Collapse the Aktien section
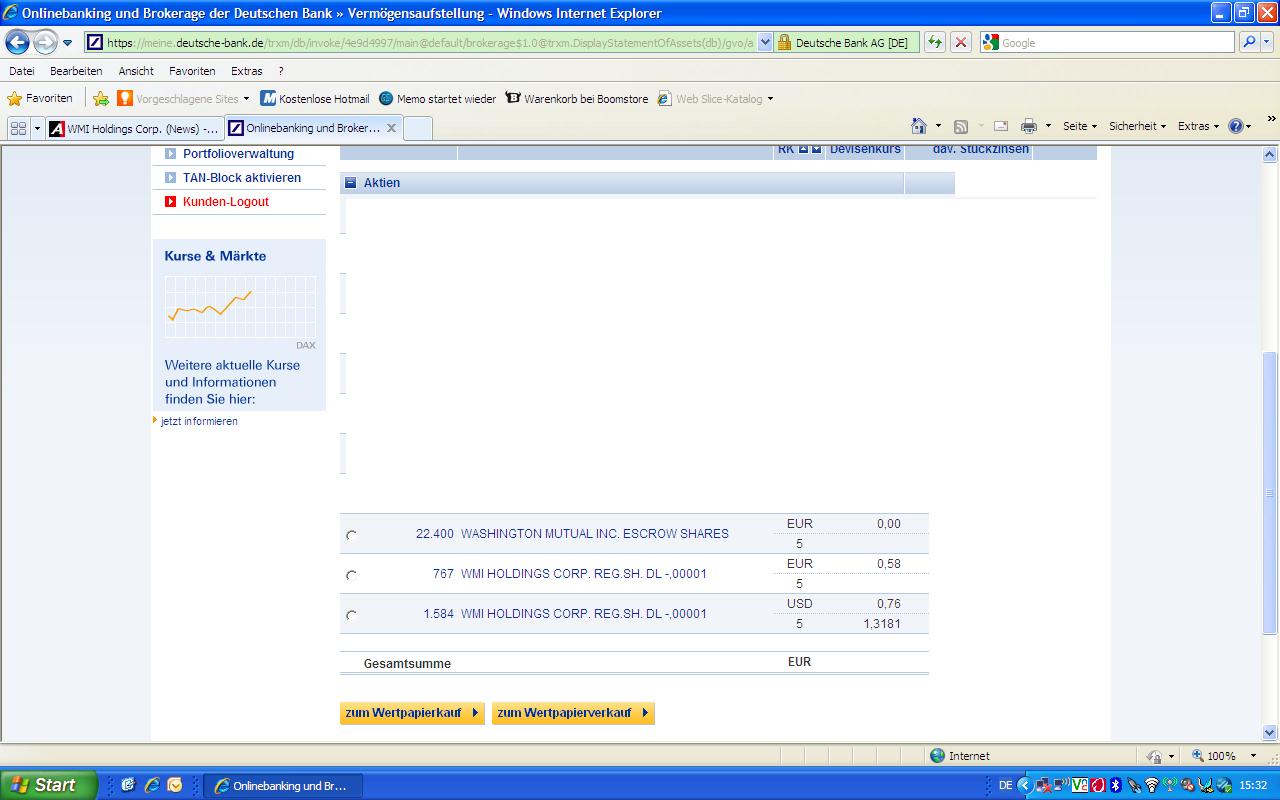The height and width of the screenshot is (800, 1280). 350,183
